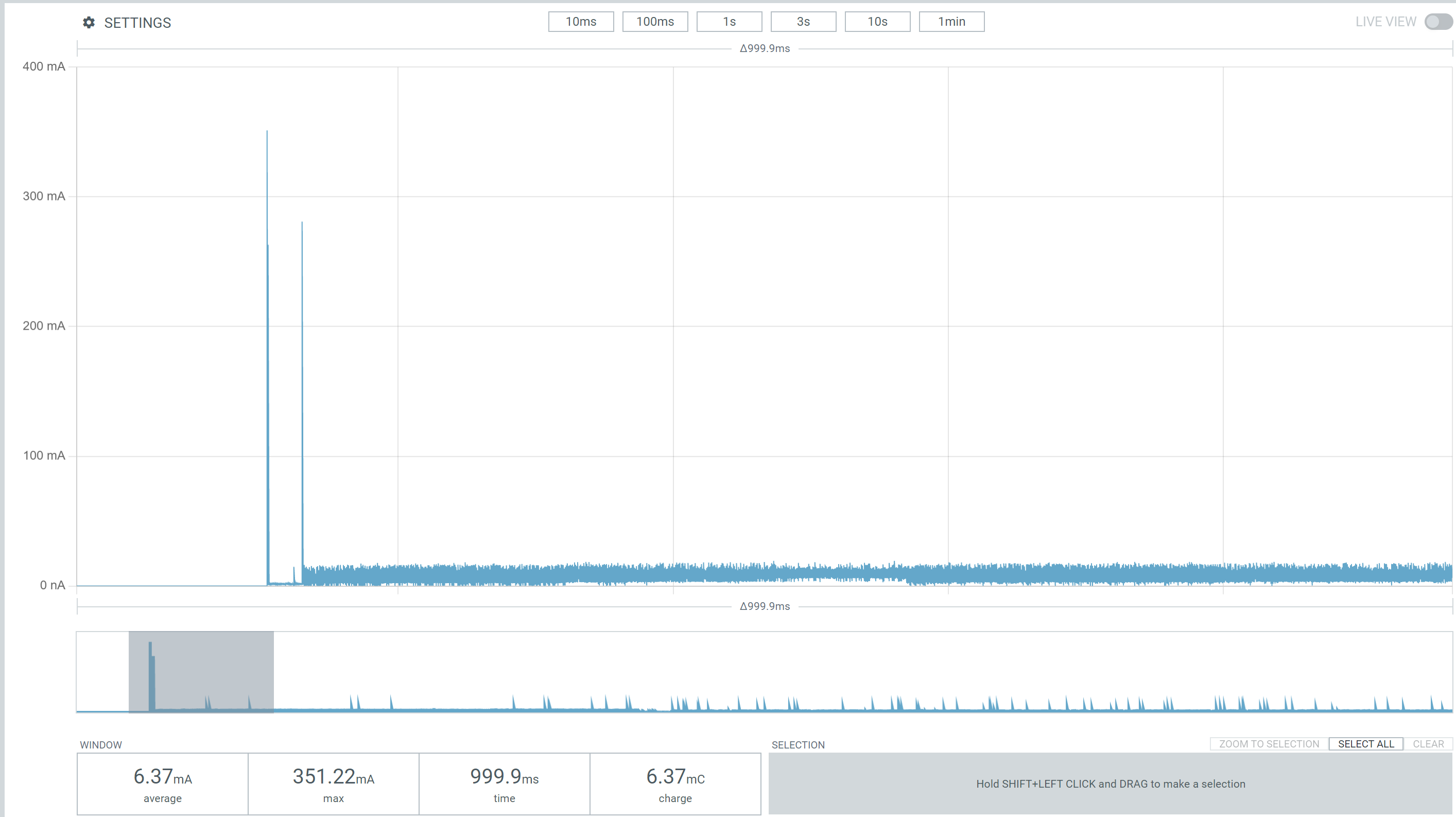Set time window to 10s
1456x817 pixels.
877,22
